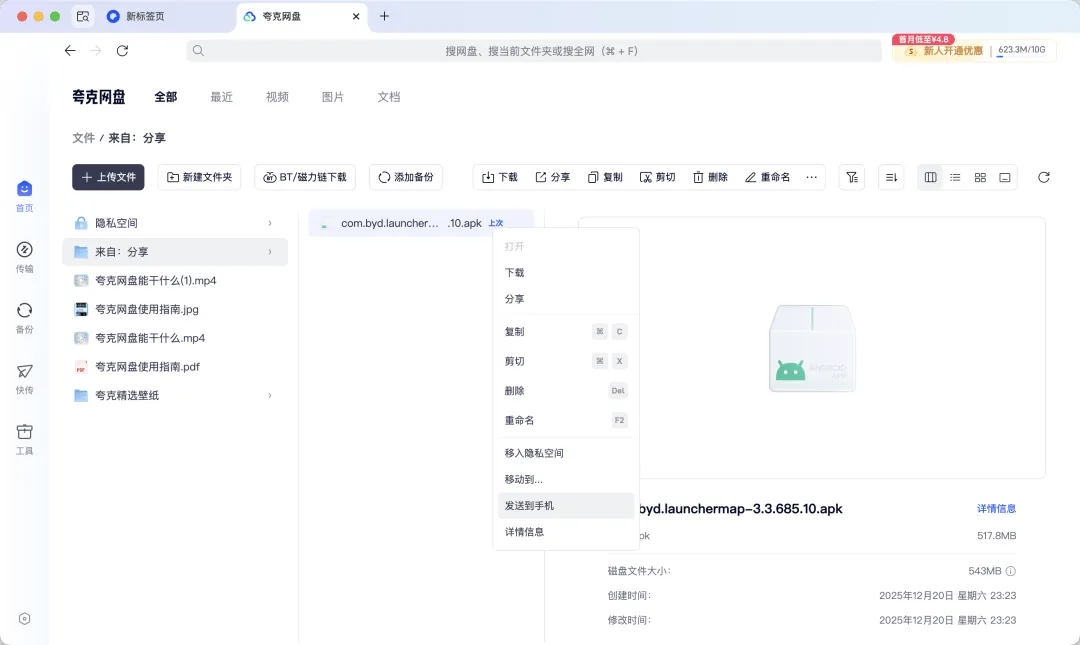Switch to the 最近 tab
This screenshot has width=1080, height=645.
pyautogui.click(x=221, y=97)
